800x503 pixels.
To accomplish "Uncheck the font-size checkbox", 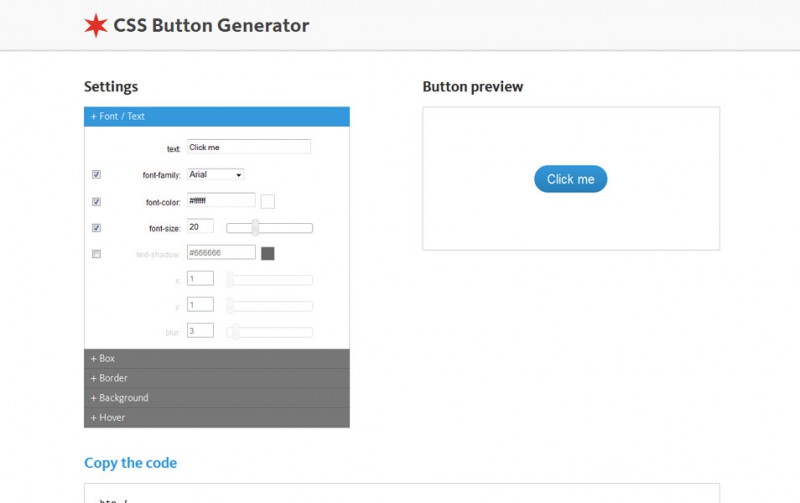I will (x=96, y=228).
